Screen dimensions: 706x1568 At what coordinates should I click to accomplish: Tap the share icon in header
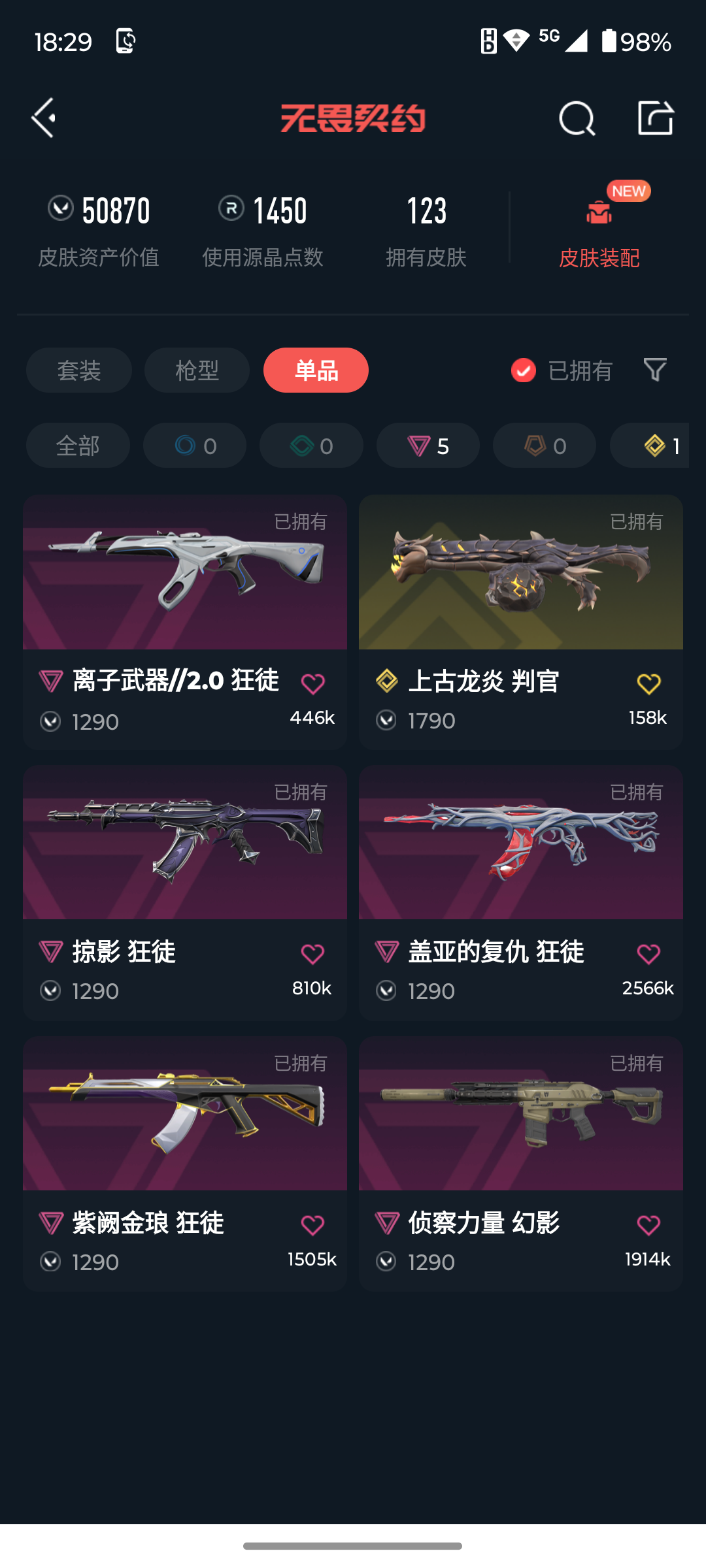656,118
